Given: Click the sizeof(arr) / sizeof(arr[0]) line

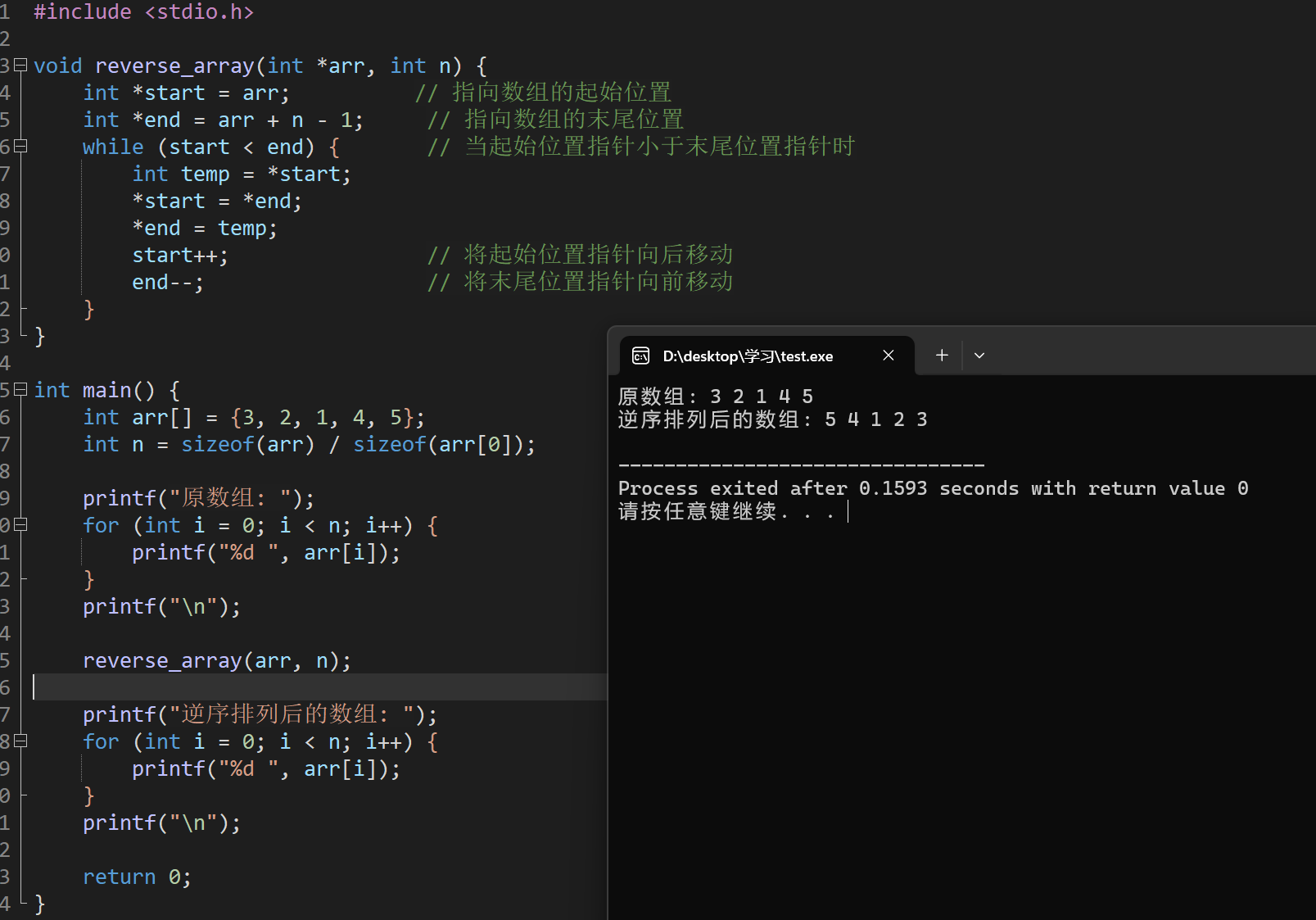Looking at the screenshot, I should point(310,444).
